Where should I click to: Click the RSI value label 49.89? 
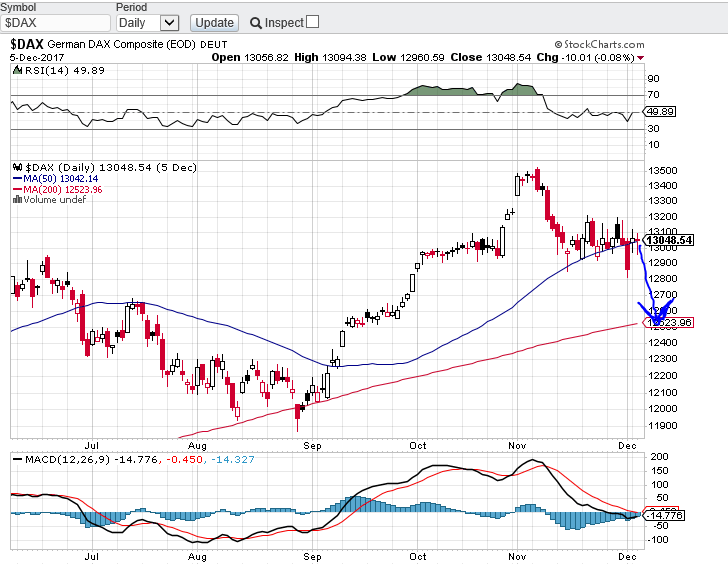coord(660,112)
